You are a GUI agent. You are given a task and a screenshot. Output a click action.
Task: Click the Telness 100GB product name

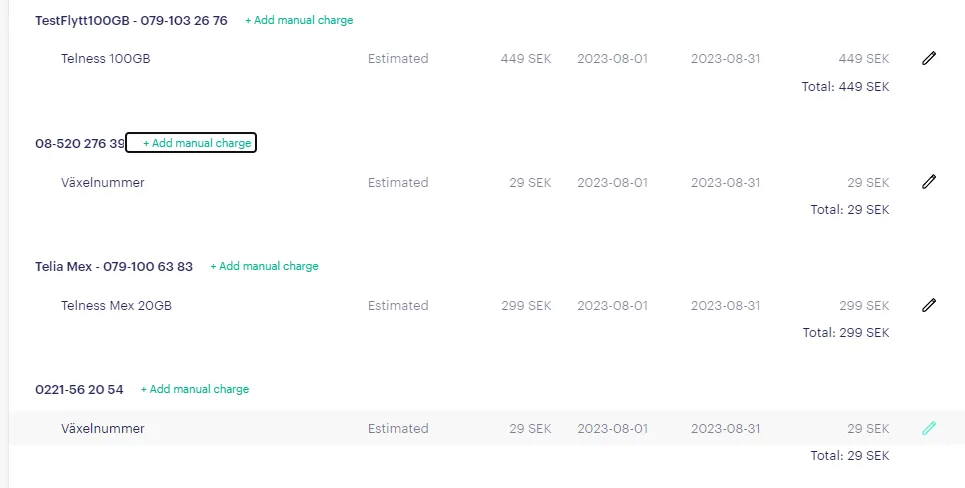(105, 58)
